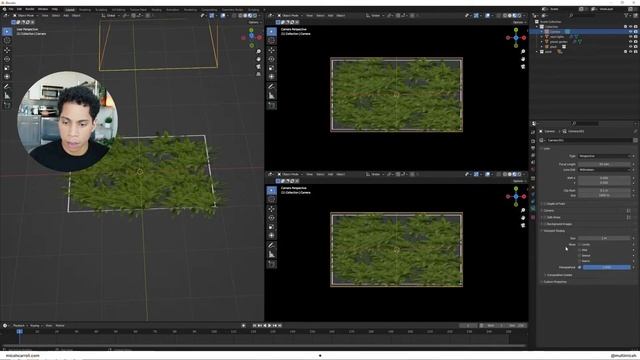The width and height of the screenshot is (640, 360).
Task: Collapse the Lens panel
Action: (547, 149)
